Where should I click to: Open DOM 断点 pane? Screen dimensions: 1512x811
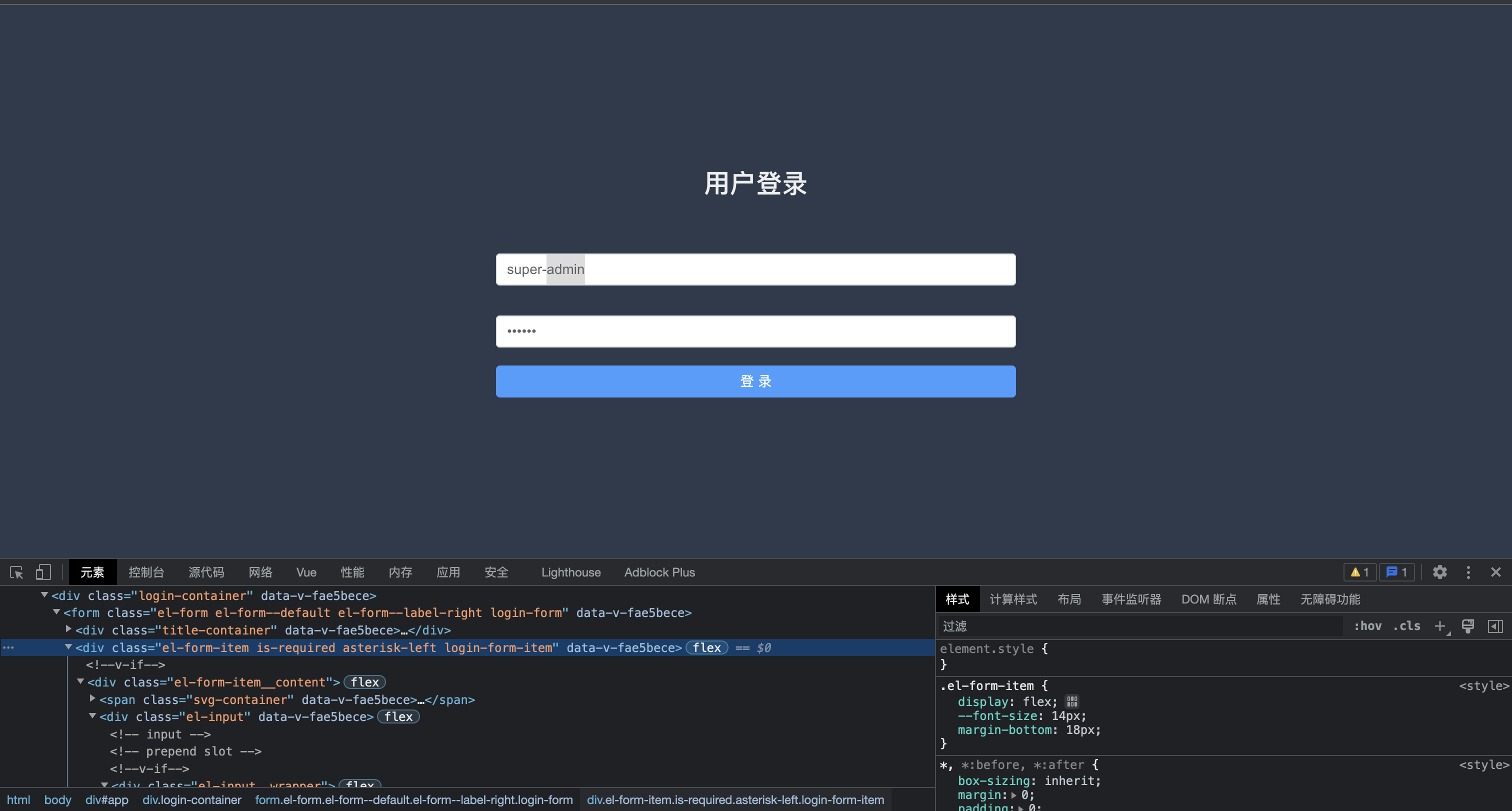1208,599
